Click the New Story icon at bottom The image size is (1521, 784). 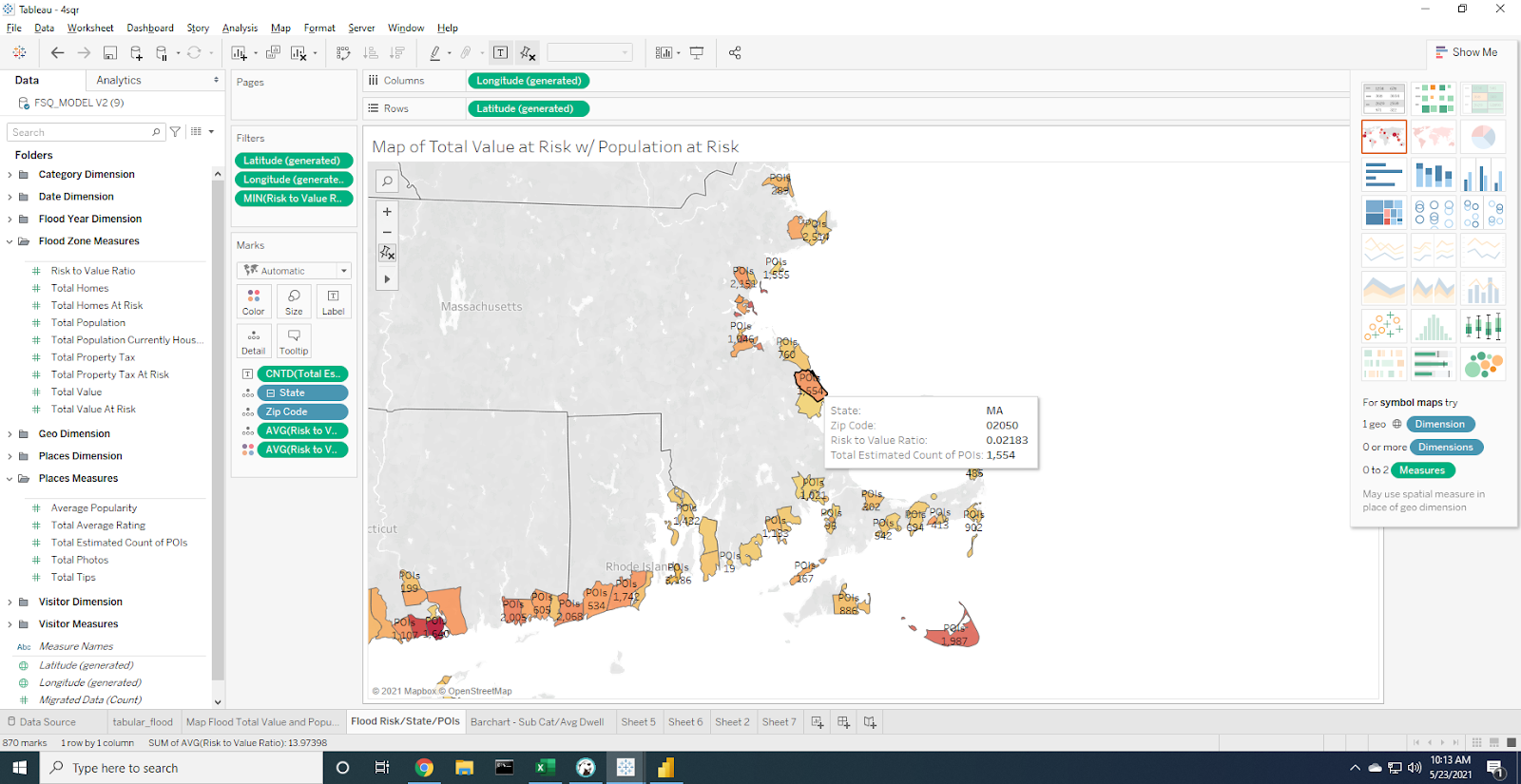[870, 722]
